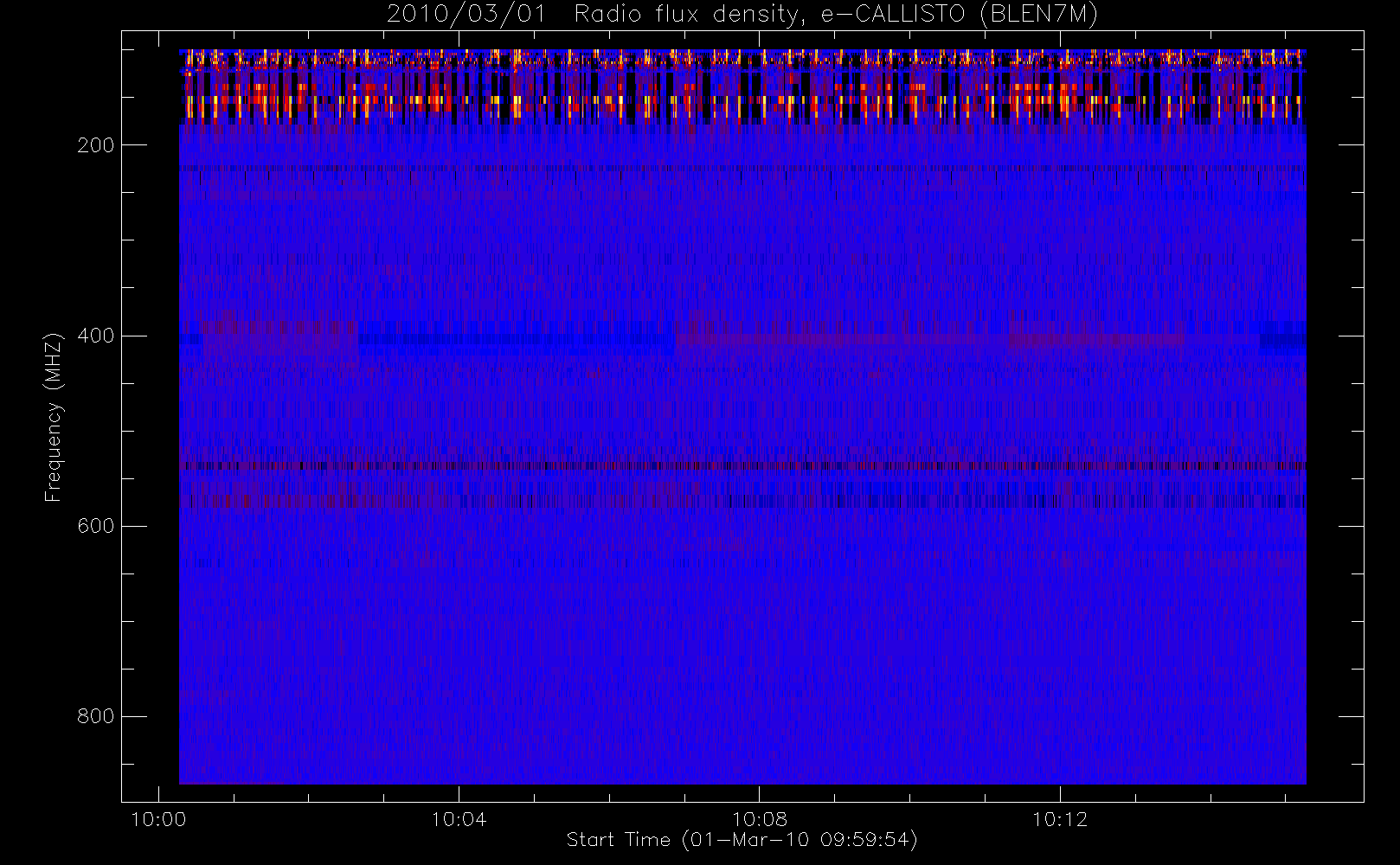
Task: Click the '10:04' time tick label
Action: [x=459, y=819]
